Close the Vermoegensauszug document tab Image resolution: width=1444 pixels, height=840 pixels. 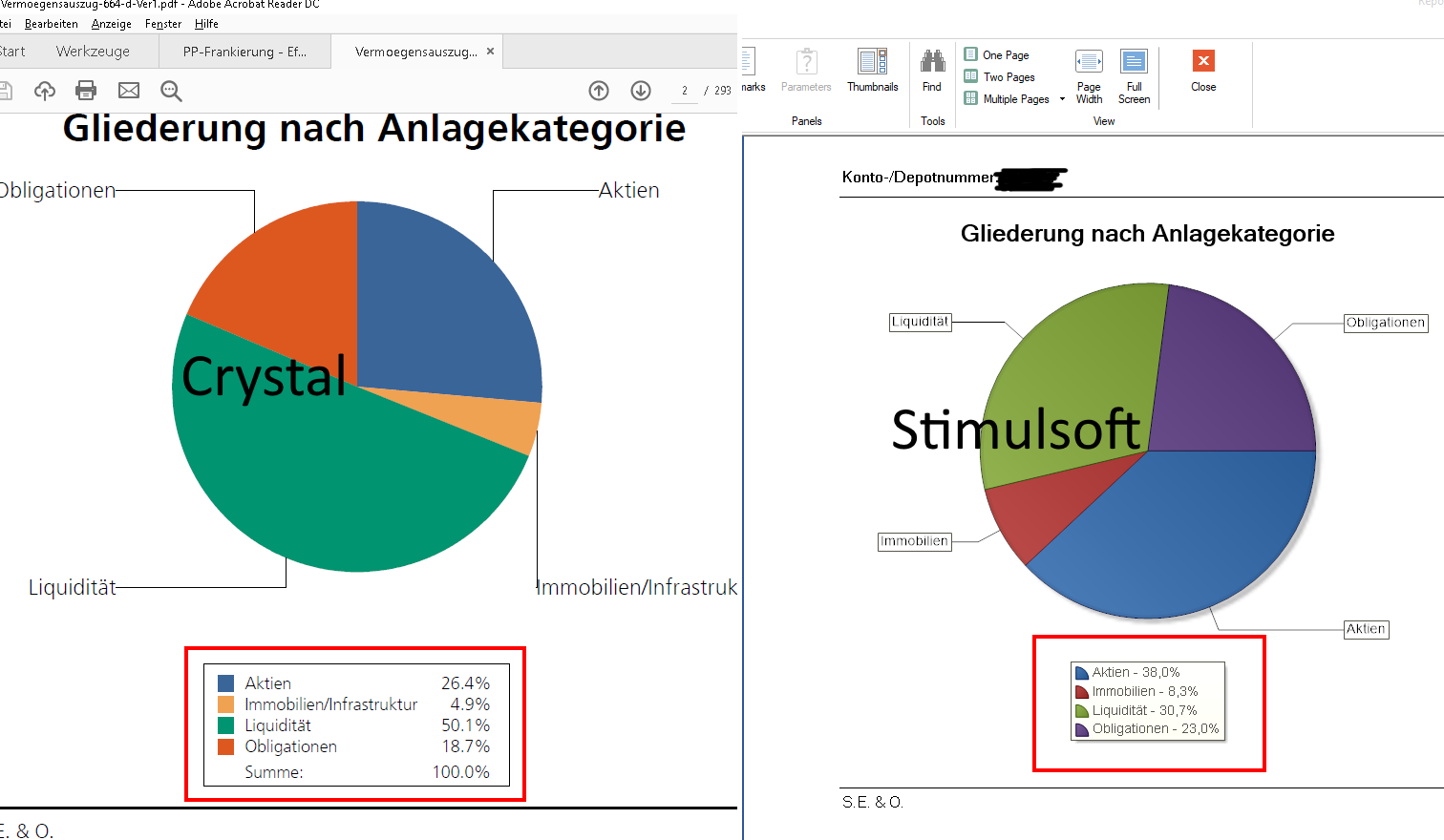pyautogui.click(x=491, y=52)
